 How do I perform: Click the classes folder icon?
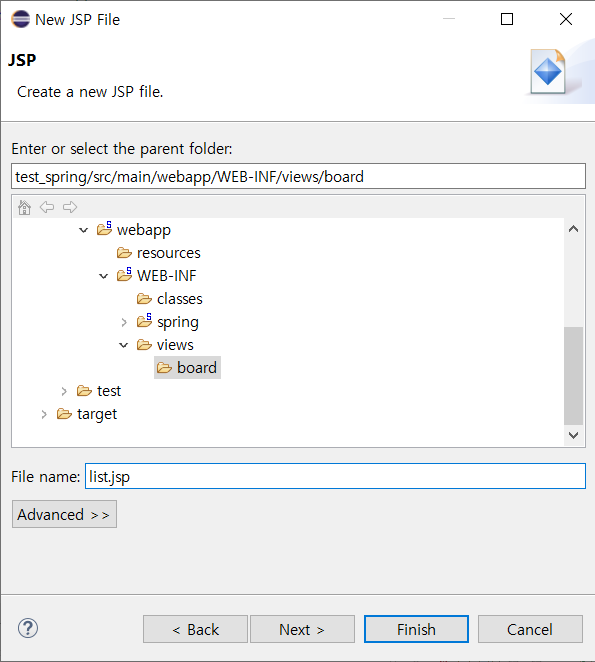144,299
